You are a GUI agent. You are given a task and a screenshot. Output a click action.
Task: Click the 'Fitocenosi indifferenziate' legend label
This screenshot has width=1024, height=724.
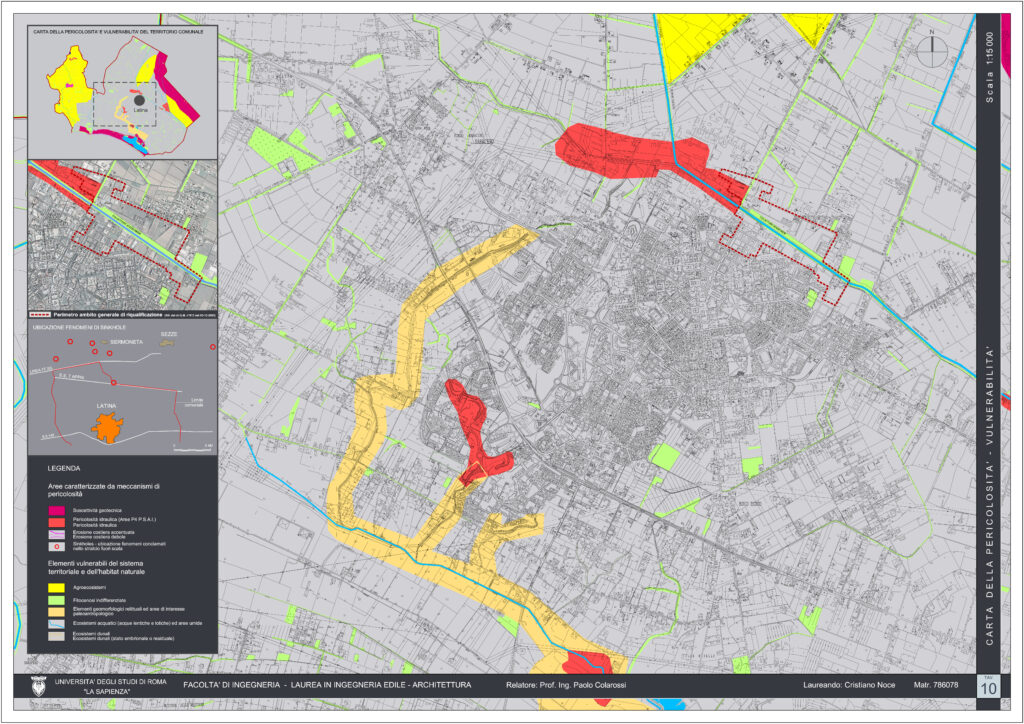[99, 600]
